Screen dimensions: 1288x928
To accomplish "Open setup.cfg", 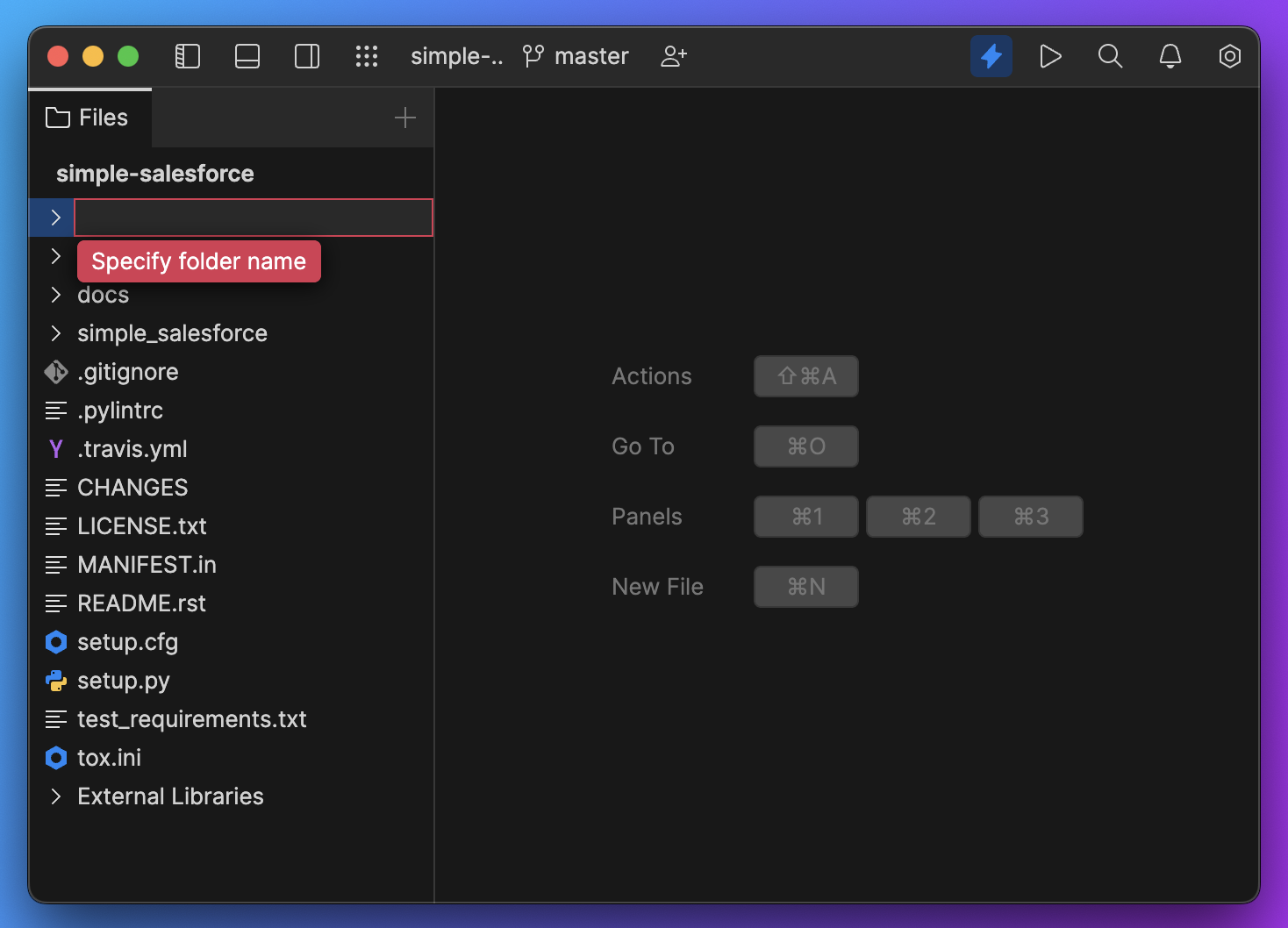I will coord(128,642).
